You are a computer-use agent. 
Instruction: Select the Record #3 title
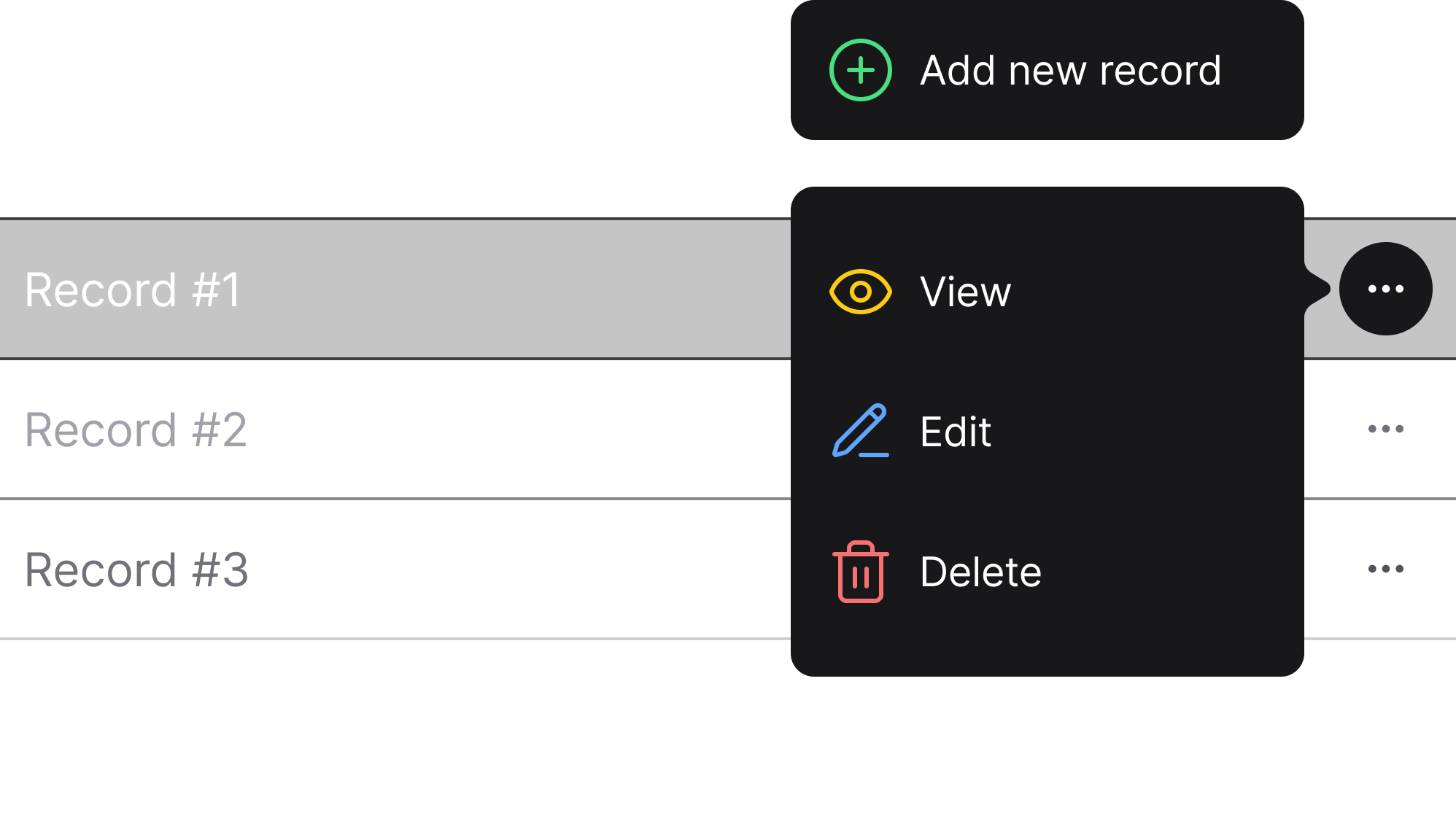click(136, 569)
